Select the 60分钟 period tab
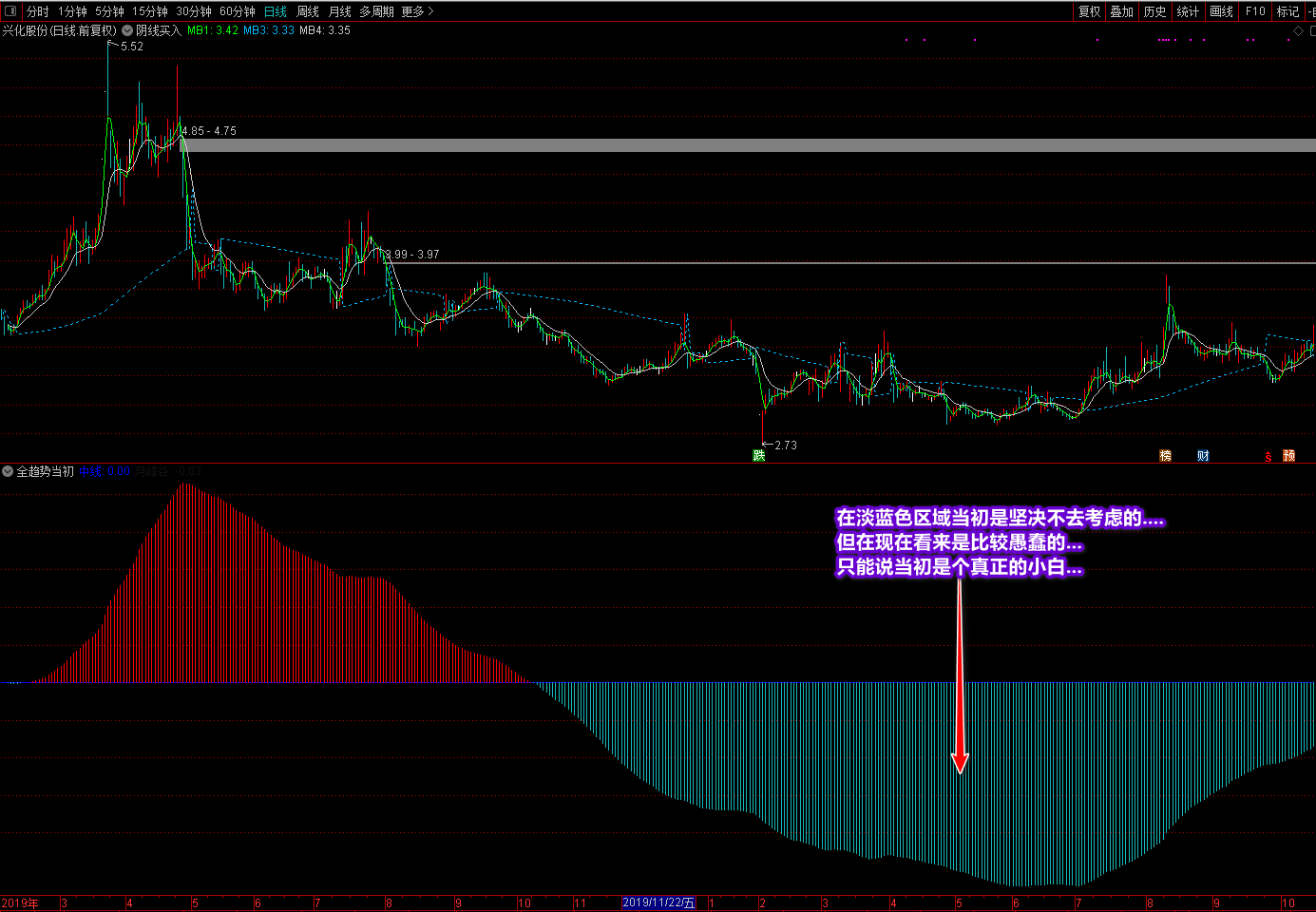This screenshot has width=1316, height=912. [x=237, y=11]
